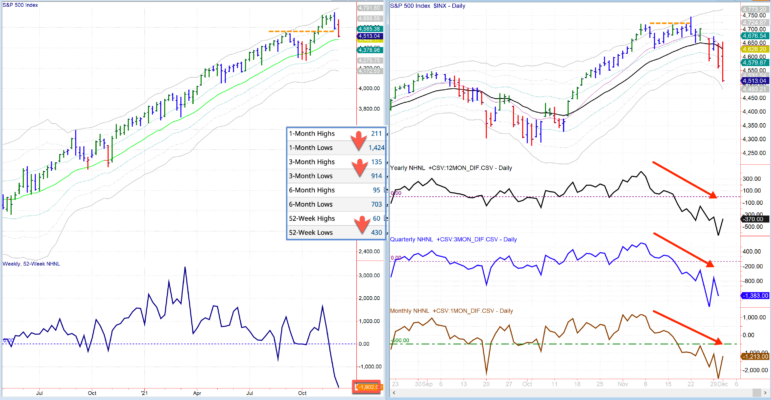Select the '6-Month Highs' row in table

point(336,190)
